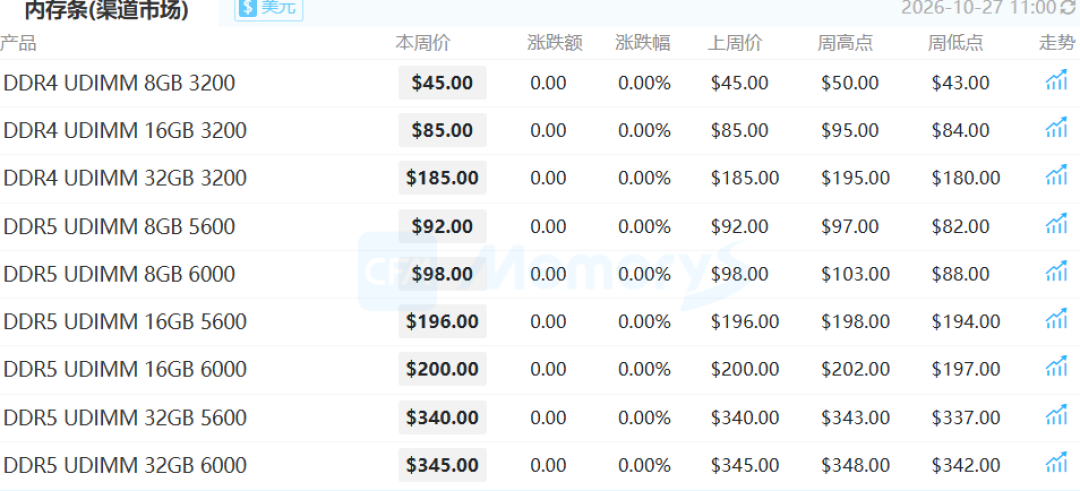Click the 涨跌额 column header

555,43
